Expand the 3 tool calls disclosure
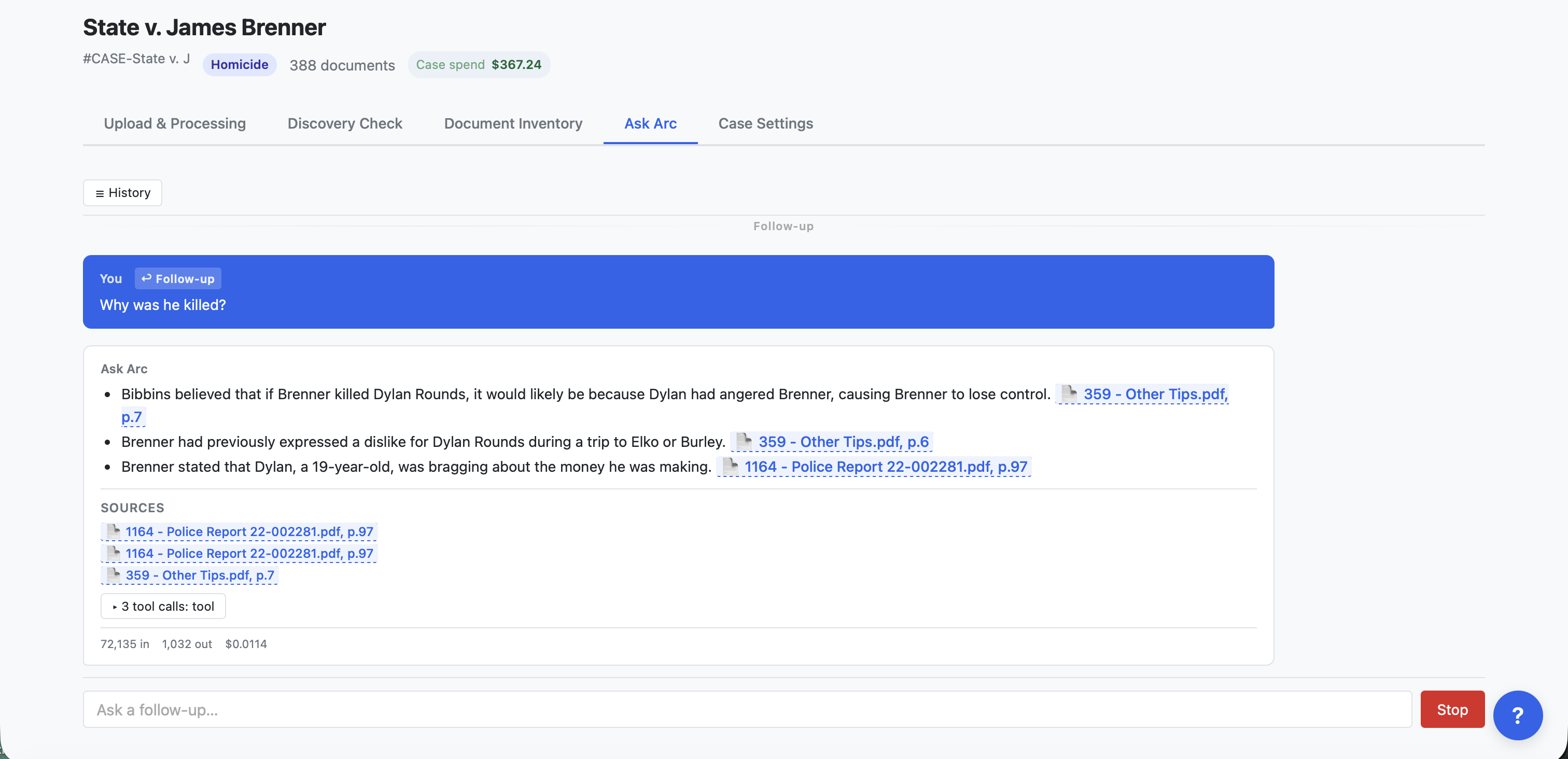 pos(163,606)
